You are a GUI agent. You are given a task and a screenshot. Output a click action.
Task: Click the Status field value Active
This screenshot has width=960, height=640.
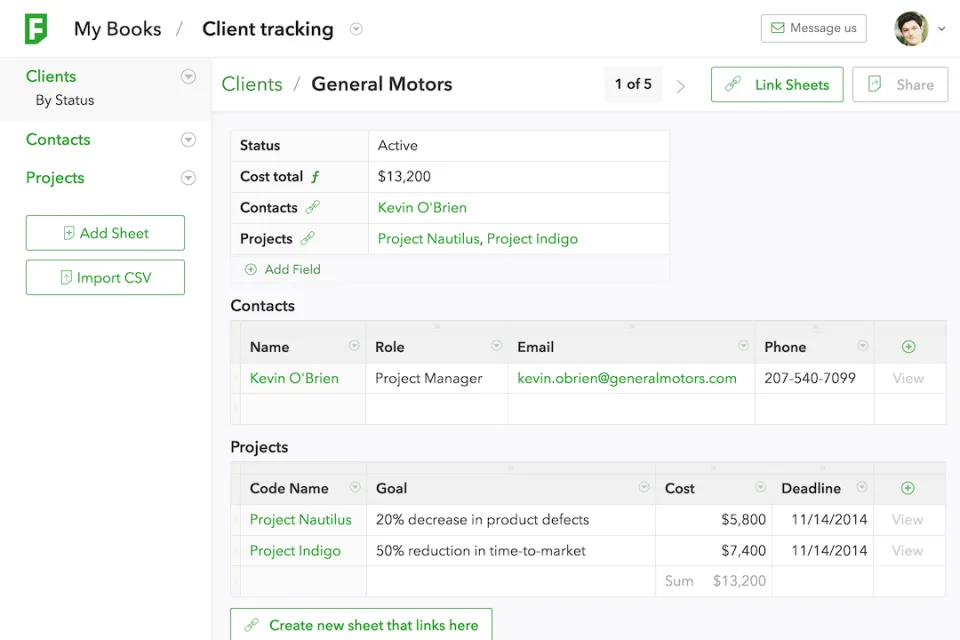pyautogui.click(x=397, y=146)
